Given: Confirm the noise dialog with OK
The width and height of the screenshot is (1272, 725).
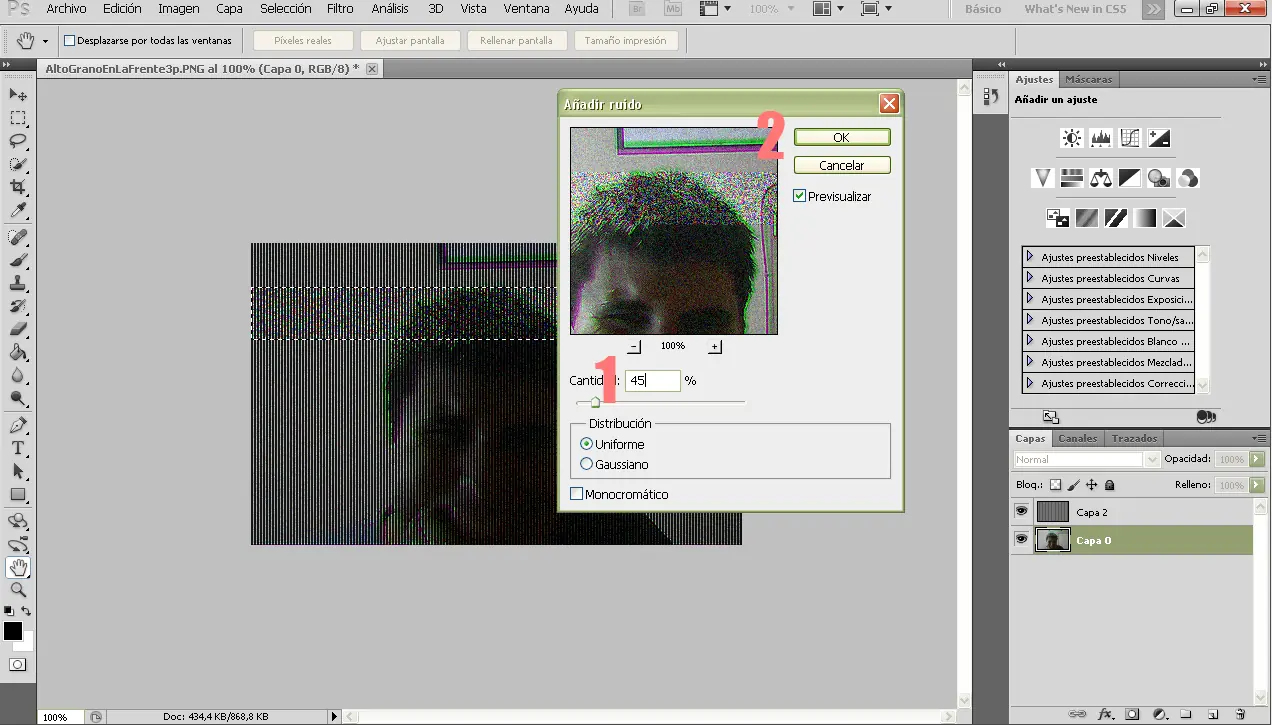Looking at the screenshot, I should (842, 137).
